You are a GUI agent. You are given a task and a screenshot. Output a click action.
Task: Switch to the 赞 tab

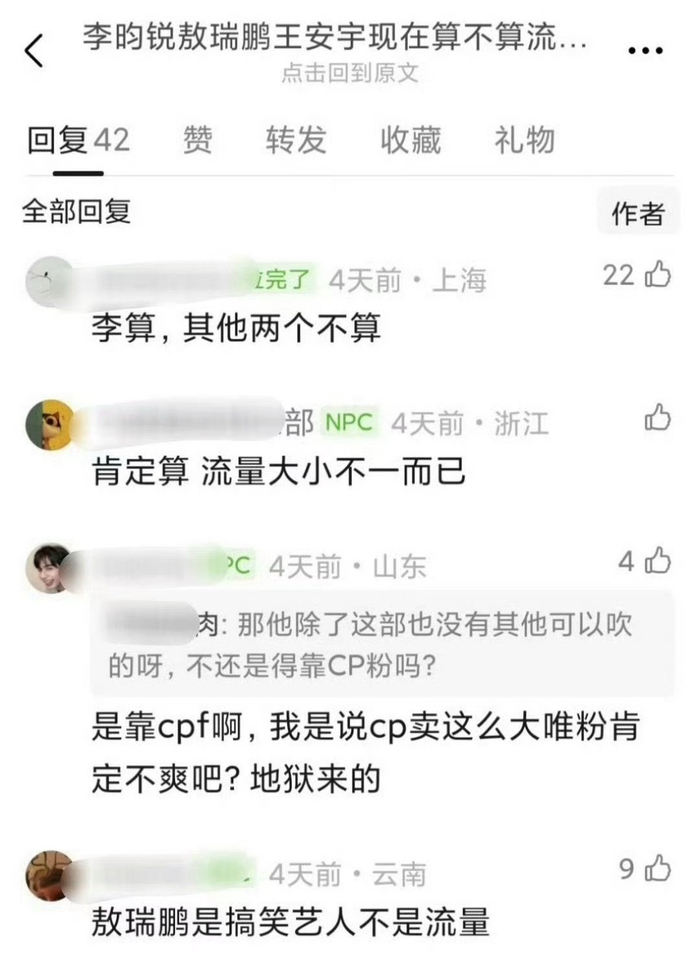tap(198, 140)
